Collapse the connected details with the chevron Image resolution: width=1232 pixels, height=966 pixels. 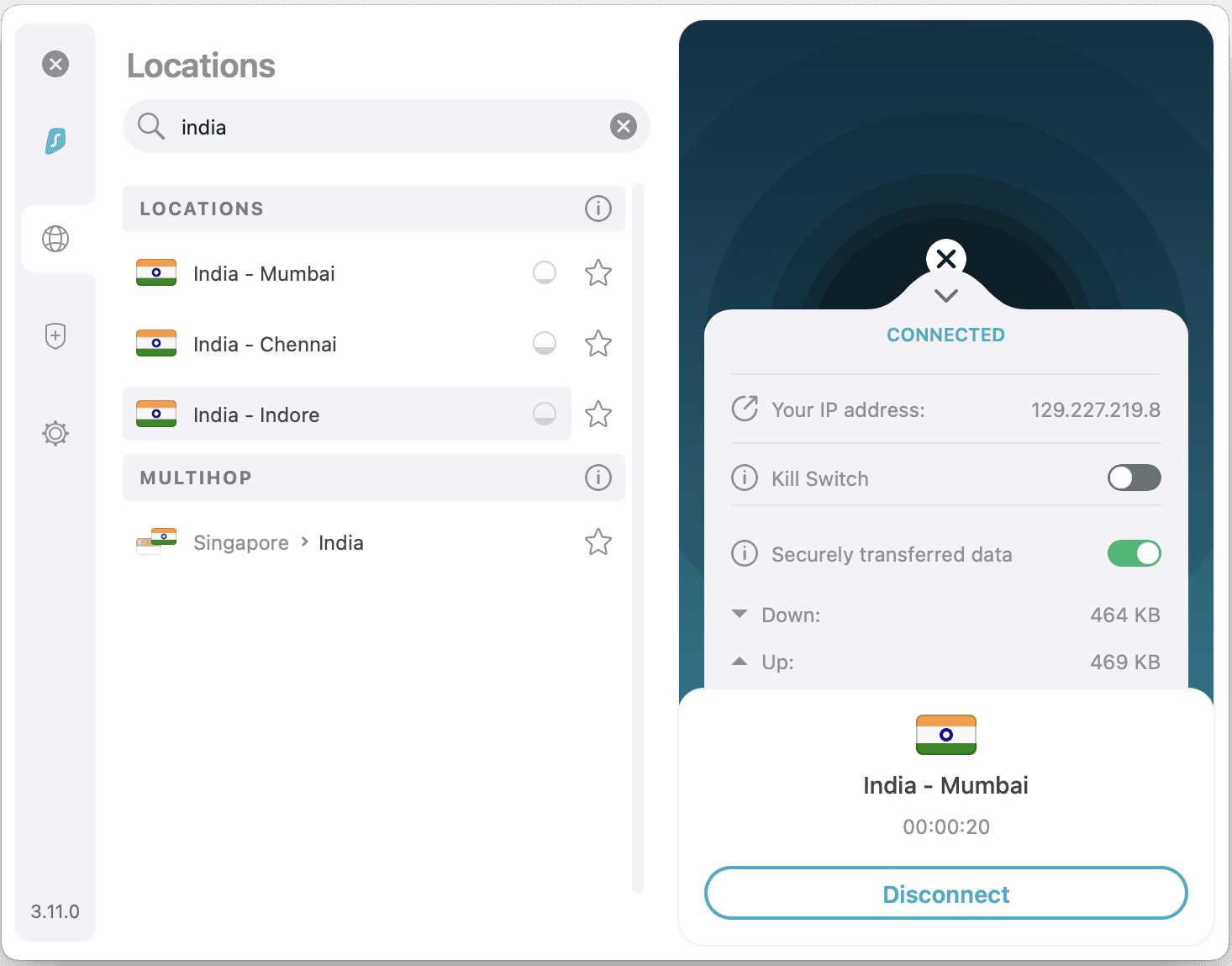pyautogui.click(x=945, y=296)
